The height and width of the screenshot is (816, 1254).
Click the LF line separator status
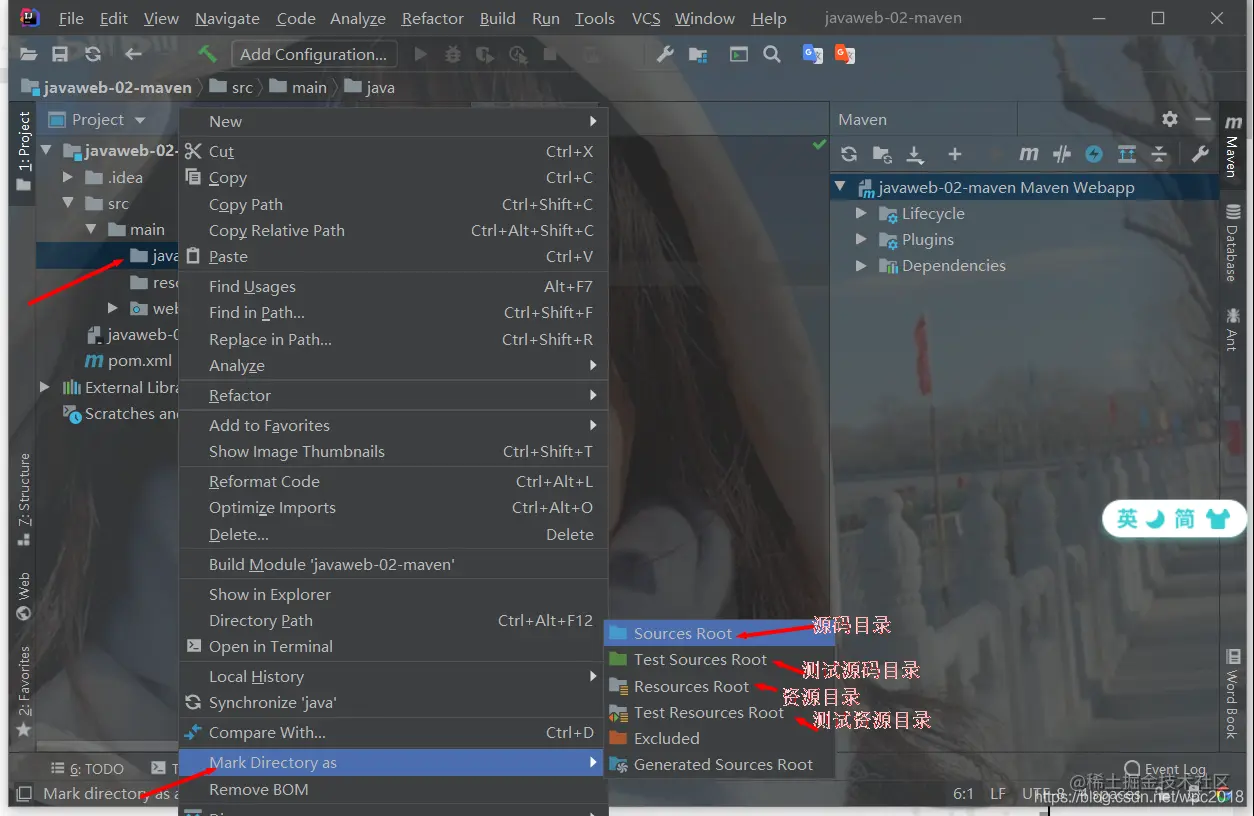998,794
